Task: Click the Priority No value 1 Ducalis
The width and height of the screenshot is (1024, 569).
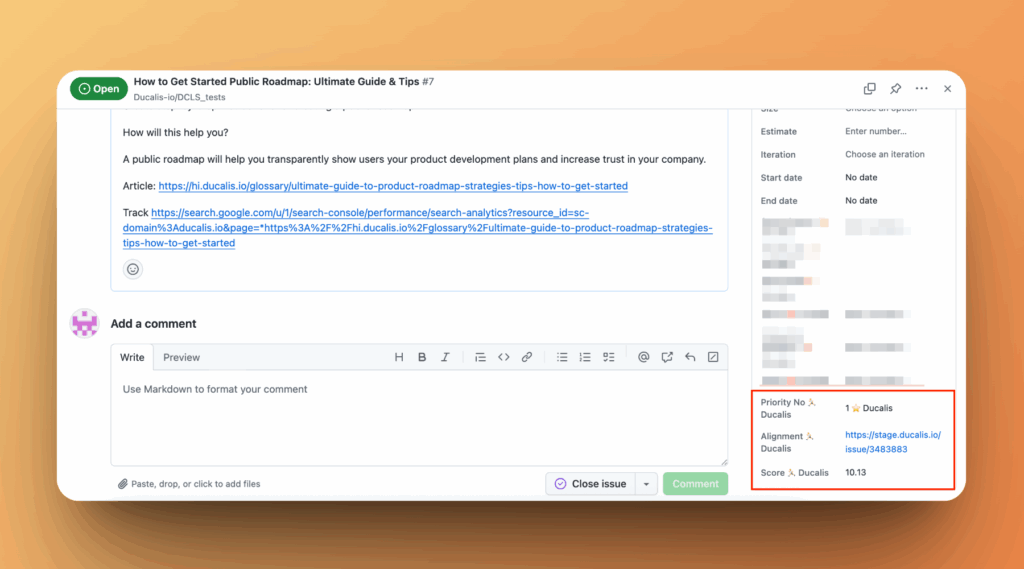Action: (x=869, y=408)
